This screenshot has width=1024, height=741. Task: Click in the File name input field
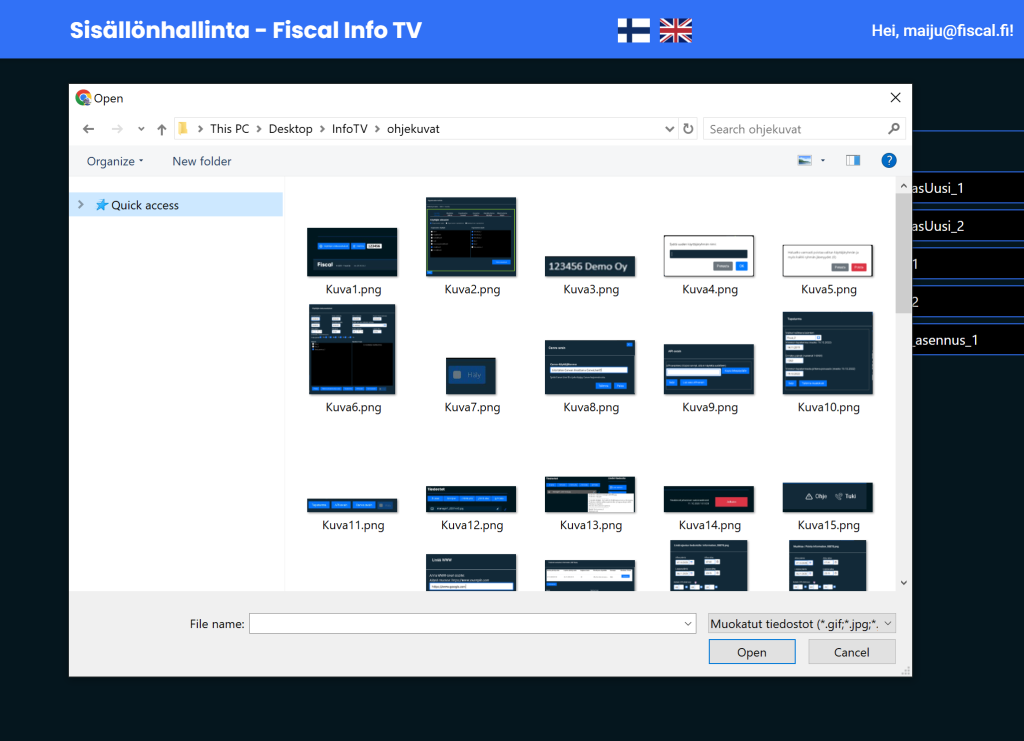pyautogui.click(x=465, y=624)
